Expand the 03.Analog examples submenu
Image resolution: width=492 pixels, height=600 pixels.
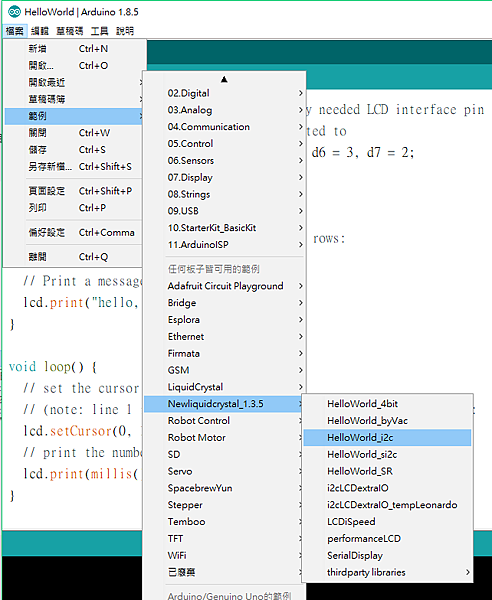(x=225, y=110)
